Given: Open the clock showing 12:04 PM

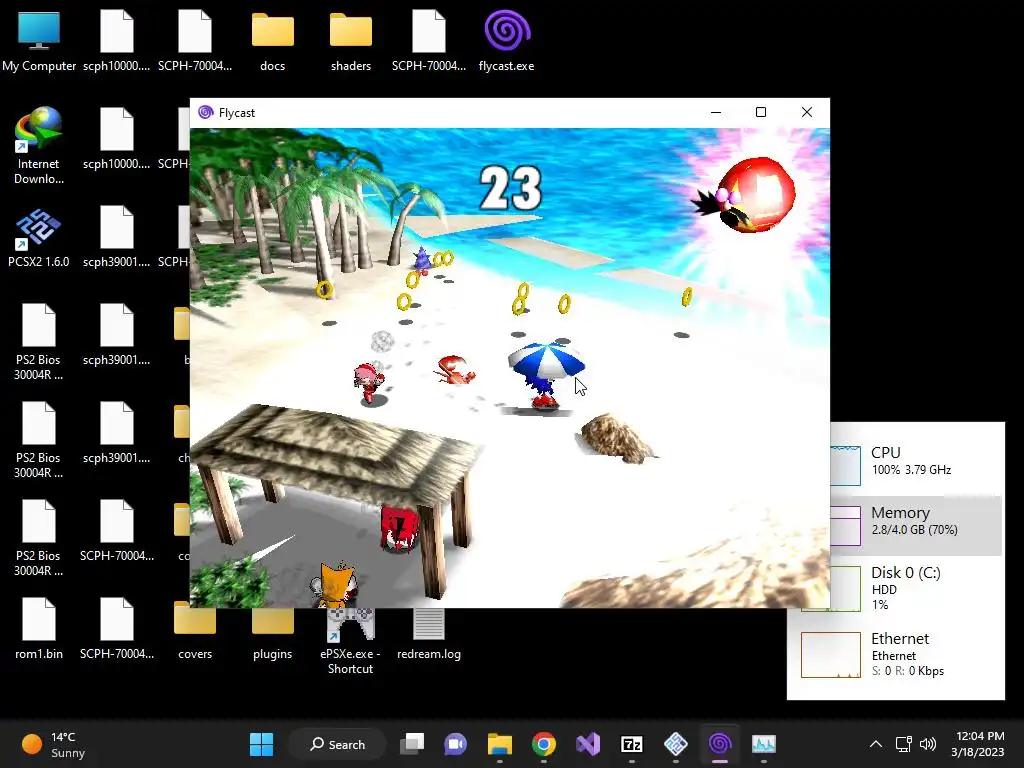Looking at the screenshot, I should point(978,744).
